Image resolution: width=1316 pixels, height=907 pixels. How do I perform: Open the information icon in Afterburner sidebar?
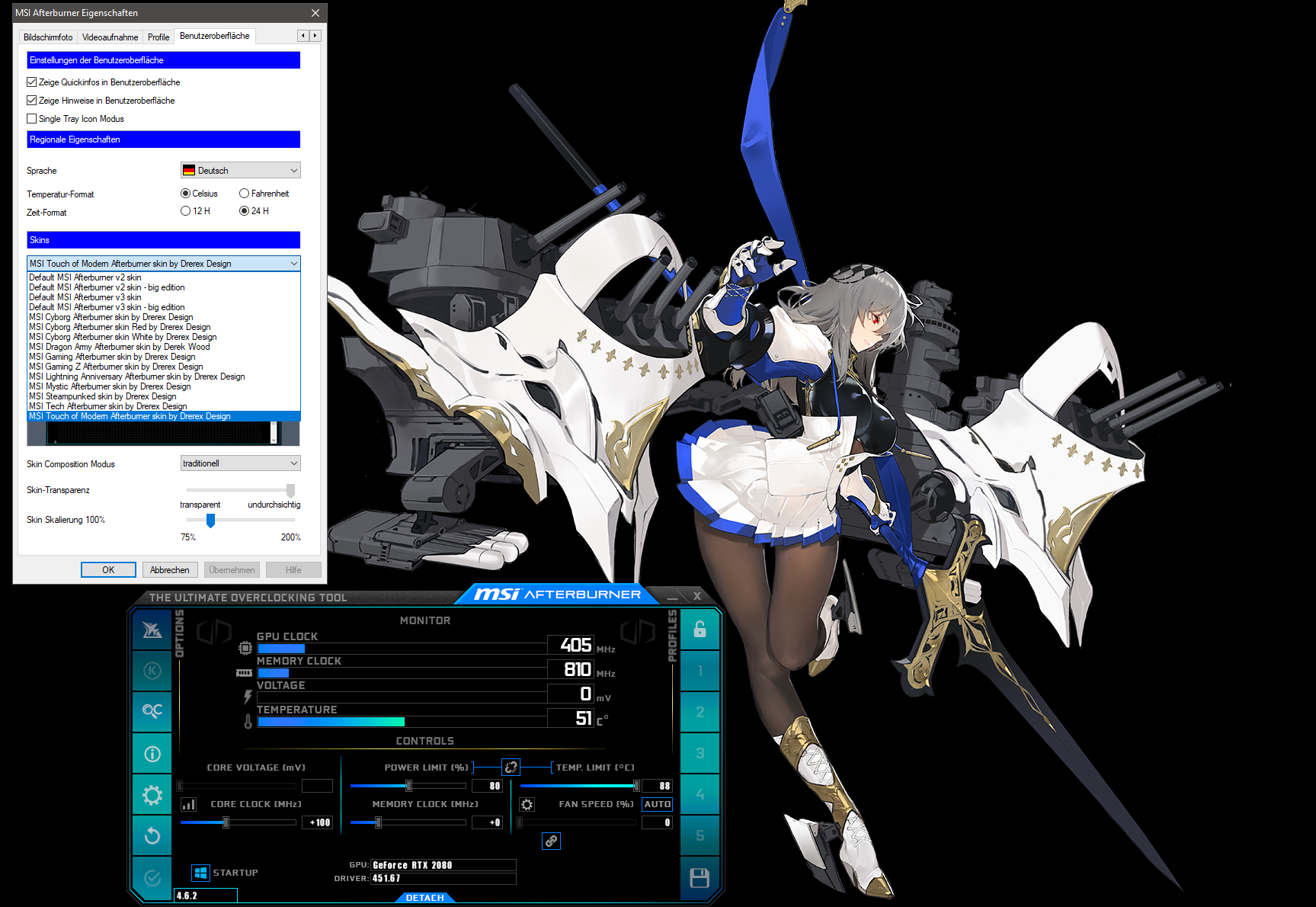(x=152, y=754)
